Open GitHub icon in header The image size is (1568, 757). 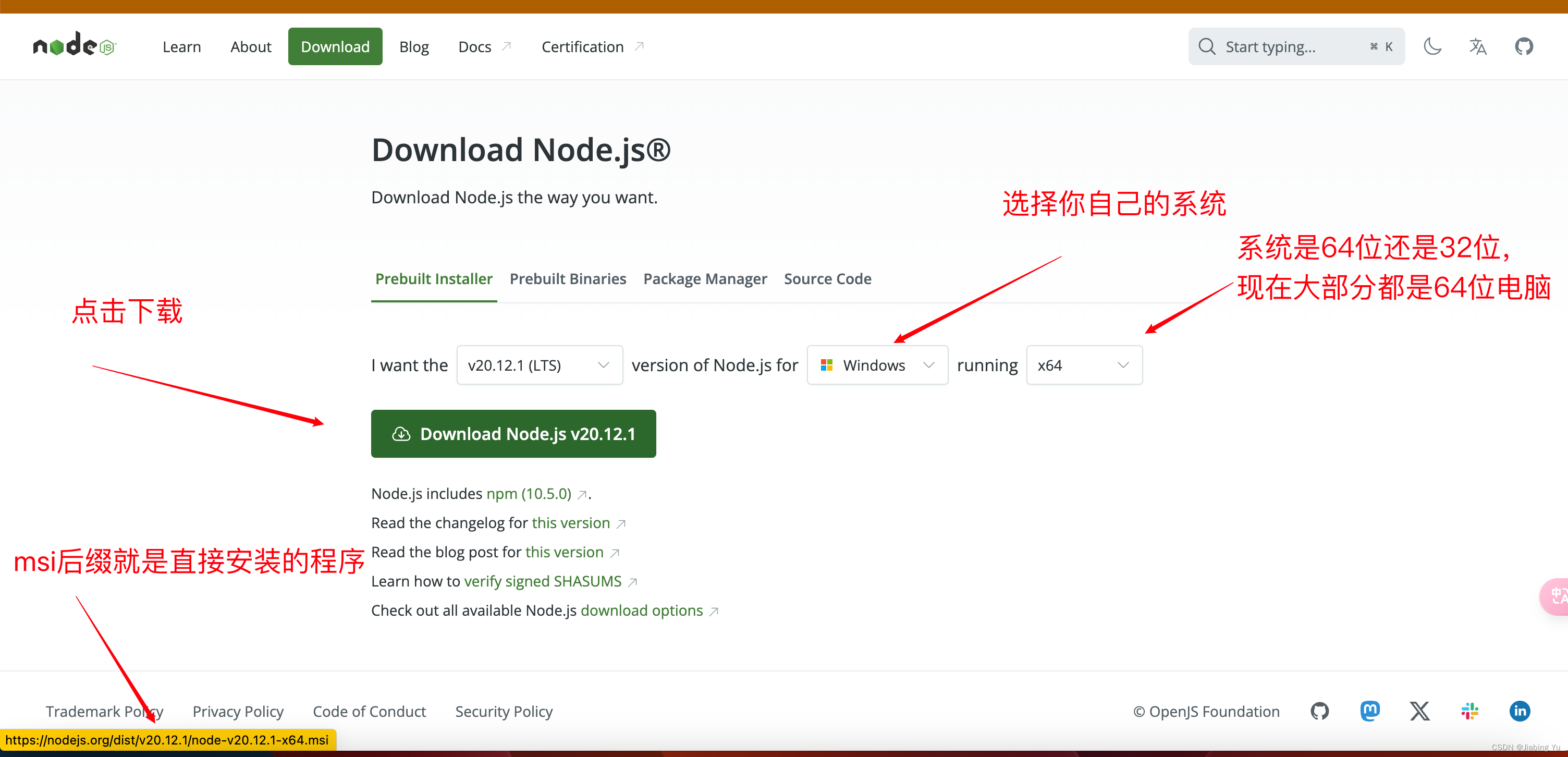pyautogui.click(x=1524, y=46)
